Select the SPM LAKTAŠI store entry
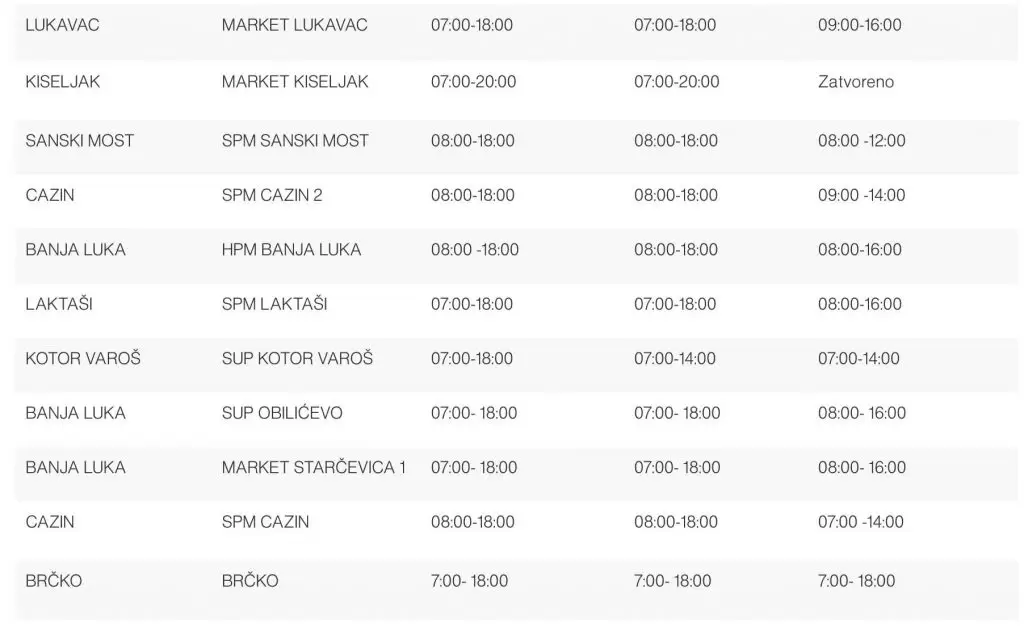The height and width of the screenshot is (632, 1024). [274, 304]
